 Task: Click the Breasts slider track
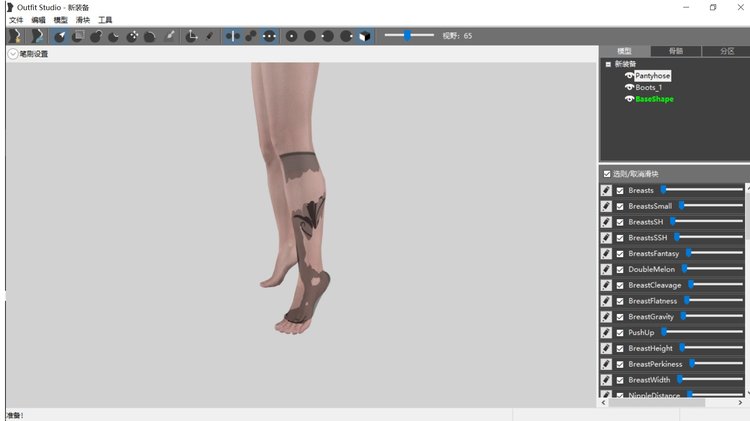click(702, 190)
